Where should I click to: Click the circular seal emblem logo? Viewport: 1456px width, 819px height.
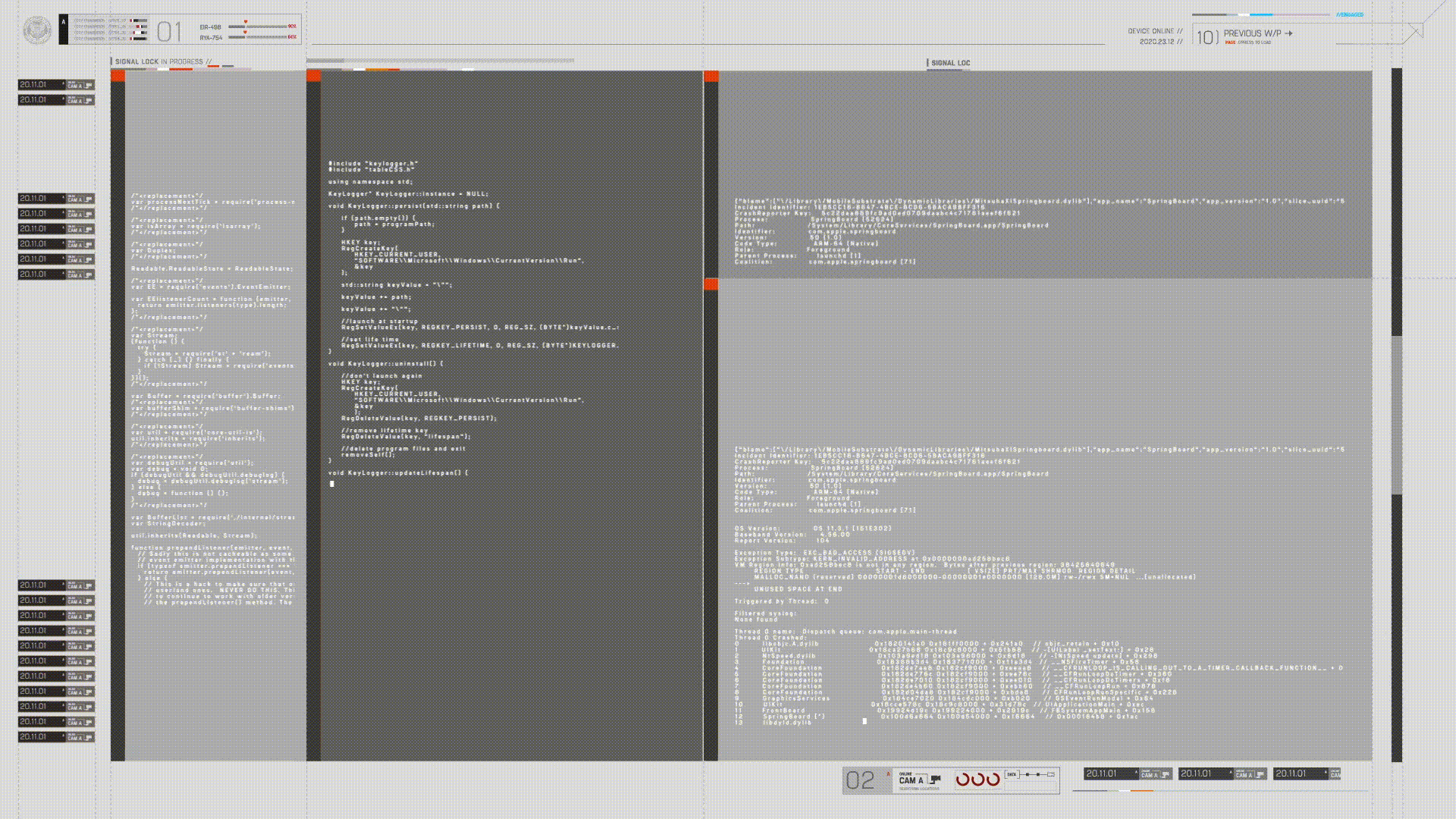pyautogui.click(x=37, y=30)
